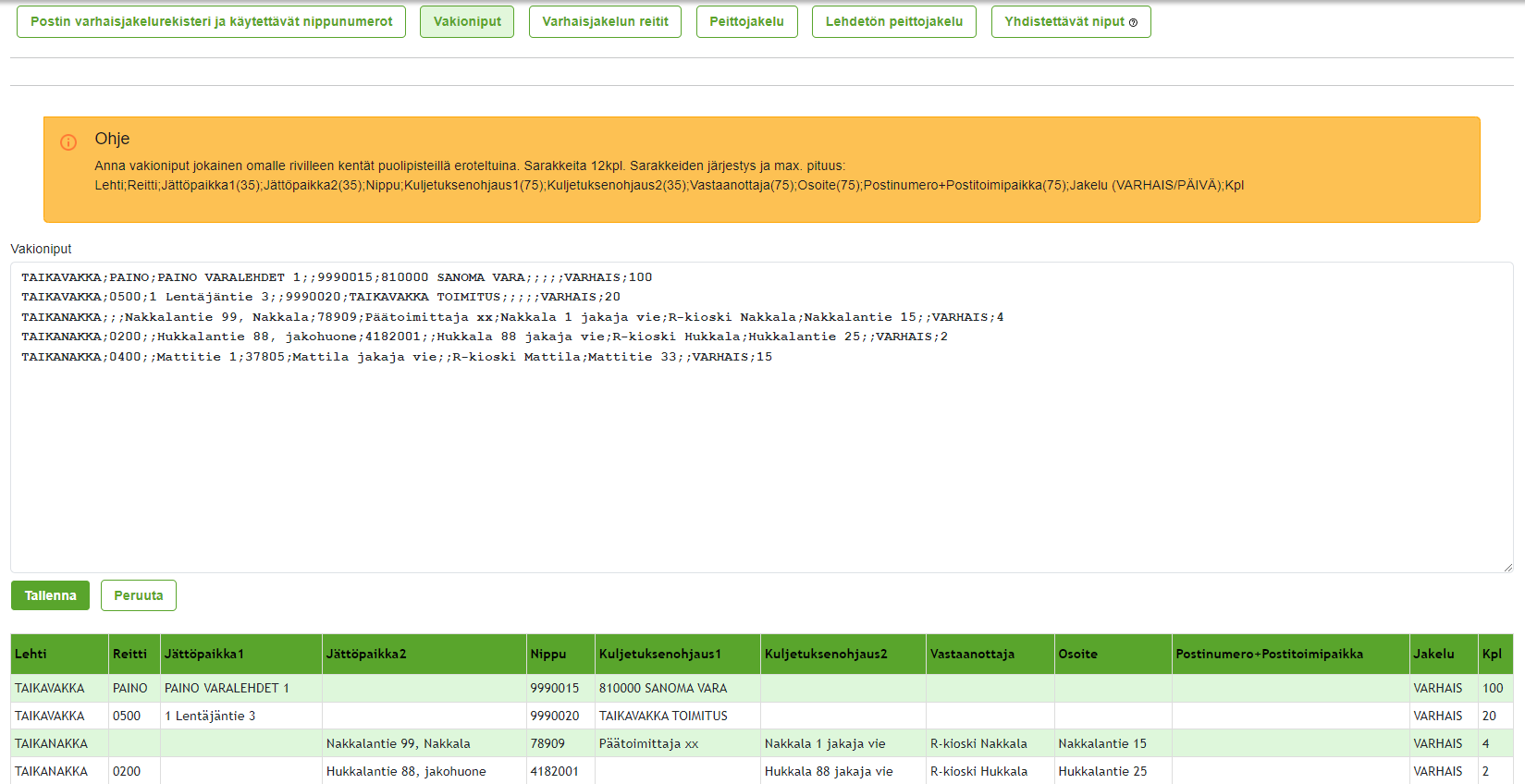Select the Vakioniput tab
The image size is (1525, 784).
[x=467, y=21]
